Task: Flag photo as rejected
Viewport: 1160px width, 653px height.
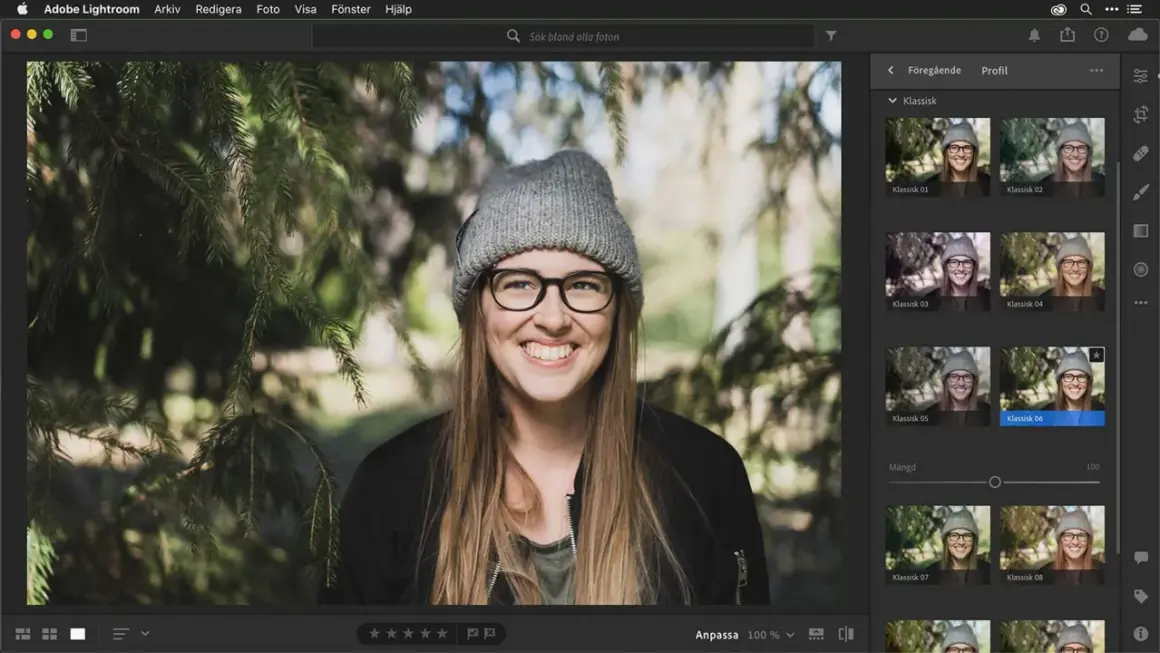Action: tap(490, 633)
